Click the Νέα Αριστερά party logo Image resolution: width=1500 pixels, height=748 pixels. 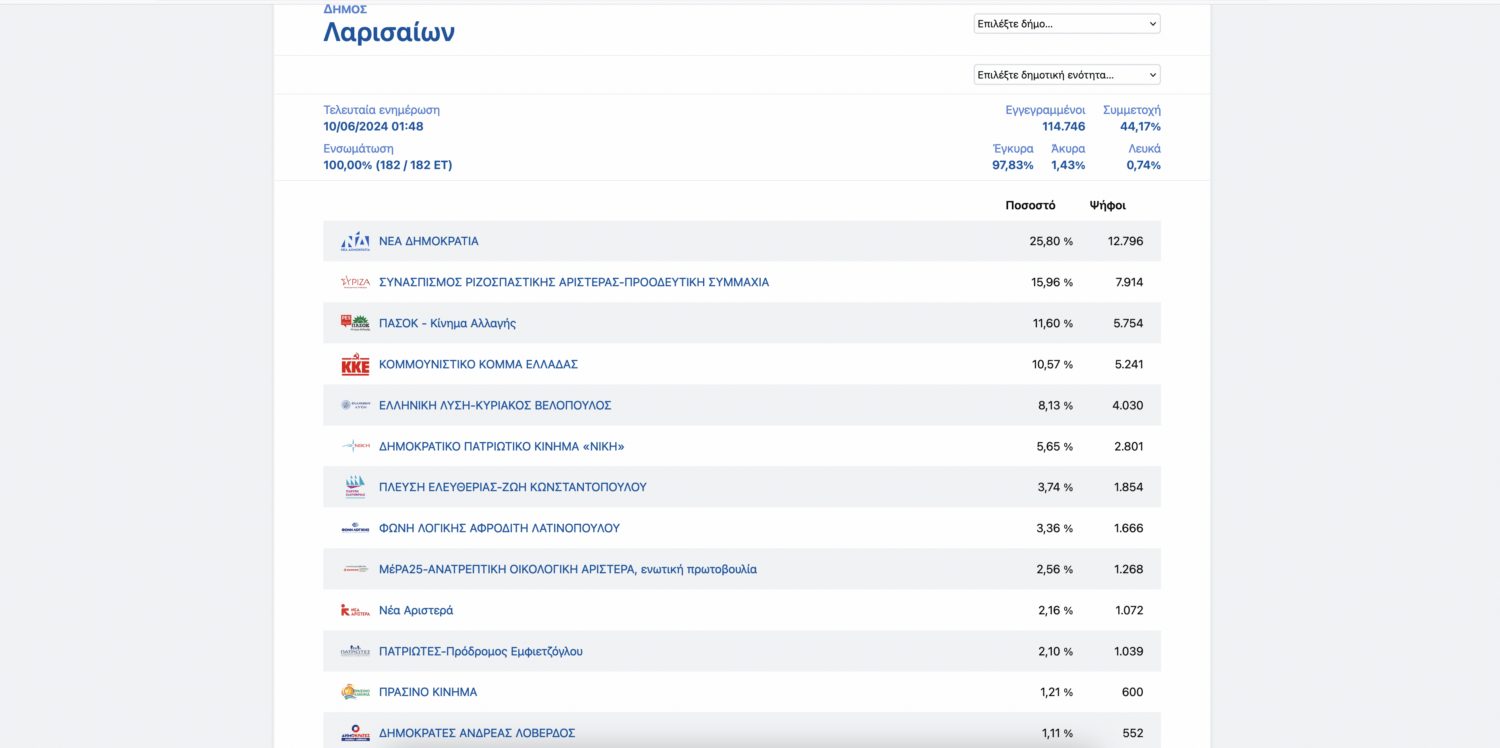[x=355, y=610]
